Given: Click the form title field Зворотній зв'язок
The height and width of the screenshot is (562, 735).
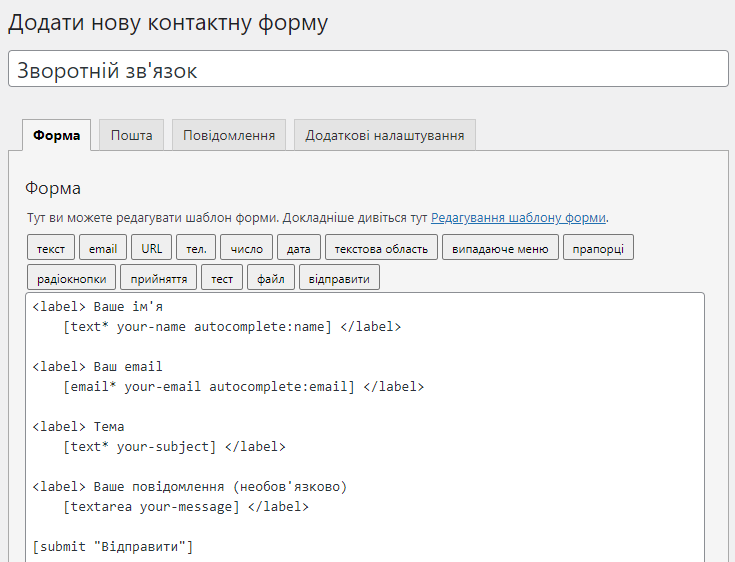Looking at the screenshot, I should coord(368,69).
